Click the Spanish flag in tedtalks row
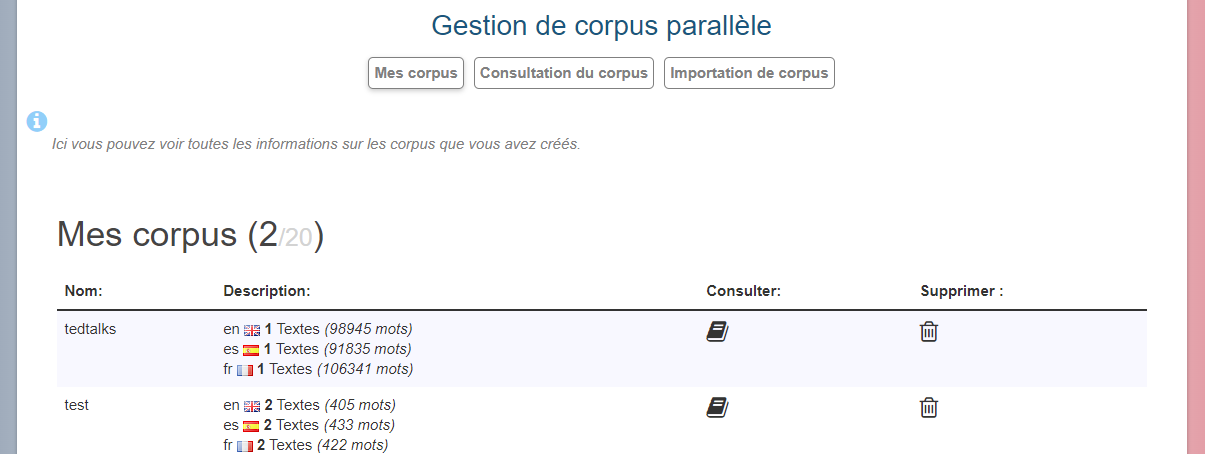1205x454 pixels. (x=251, y=349)
